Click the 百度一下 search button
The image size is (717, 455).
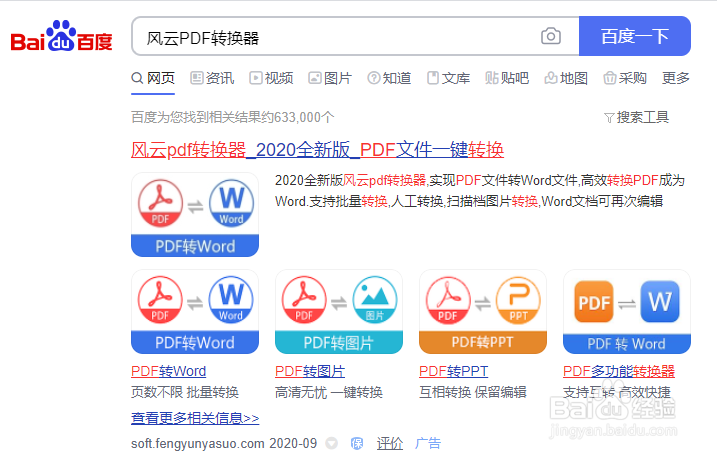635,36
